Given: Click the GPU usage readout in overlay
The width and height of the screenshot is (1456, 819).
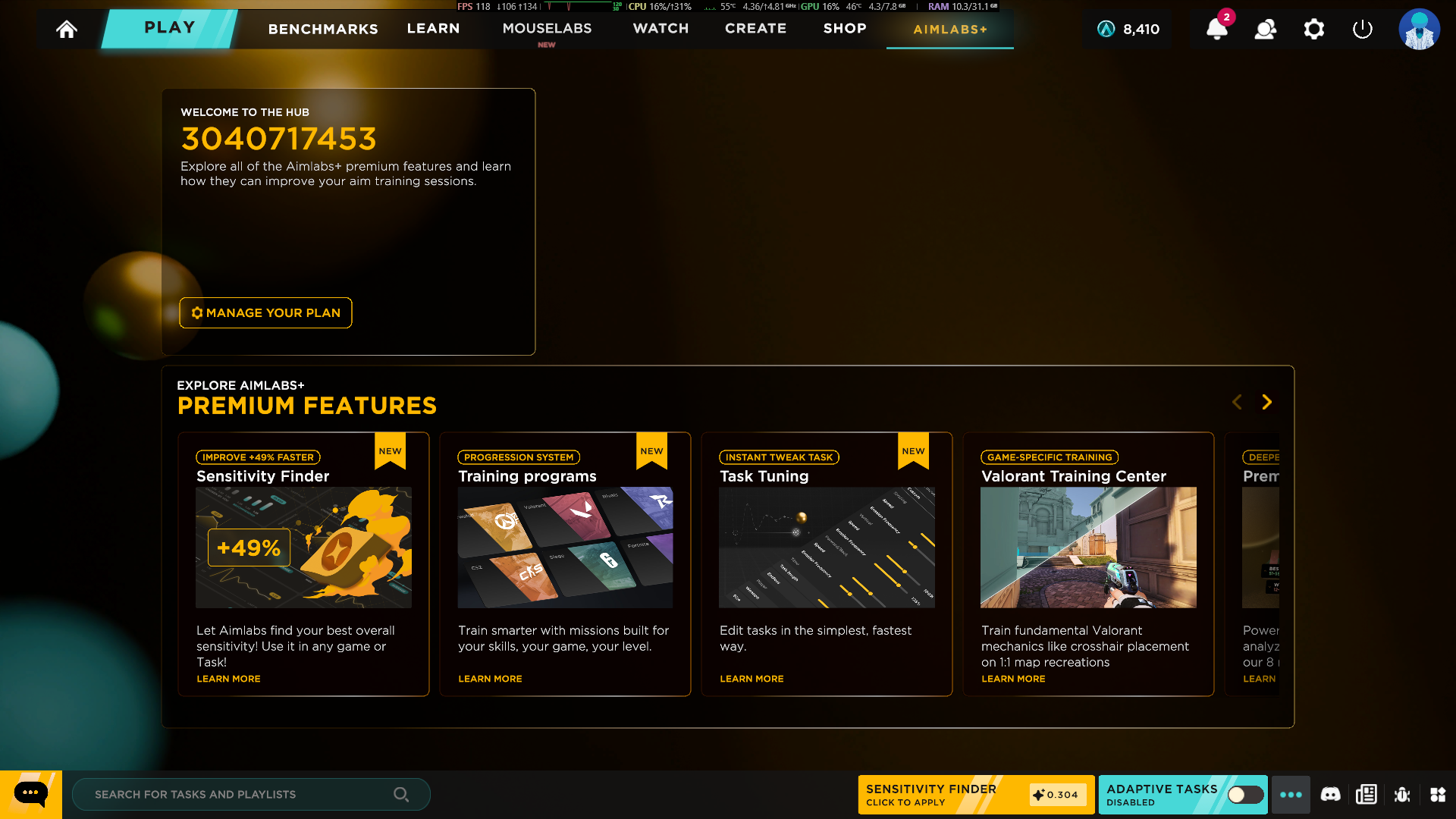Looking at the screenshot, I should pos(820,6).
